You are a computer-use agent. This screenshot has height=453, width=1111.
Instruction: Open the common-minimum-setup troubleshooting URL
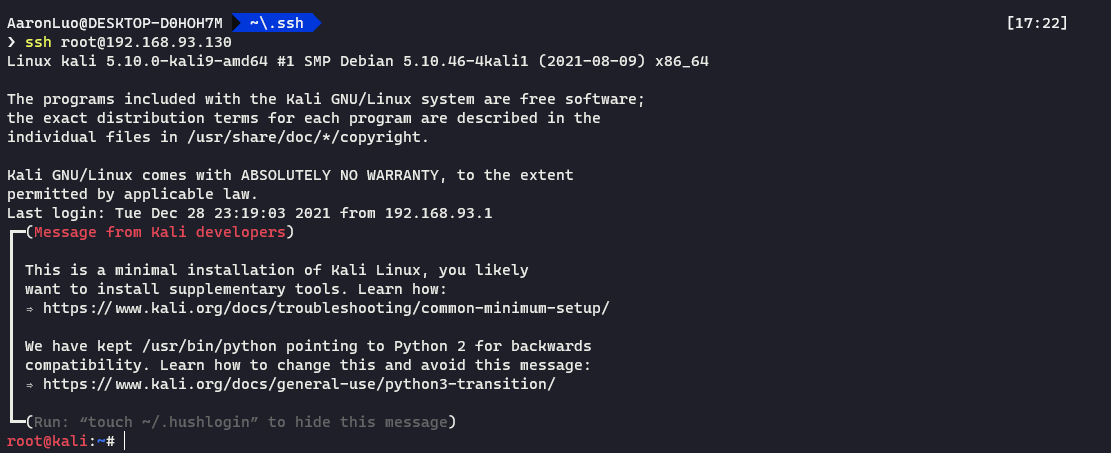[x=325, y=308]
